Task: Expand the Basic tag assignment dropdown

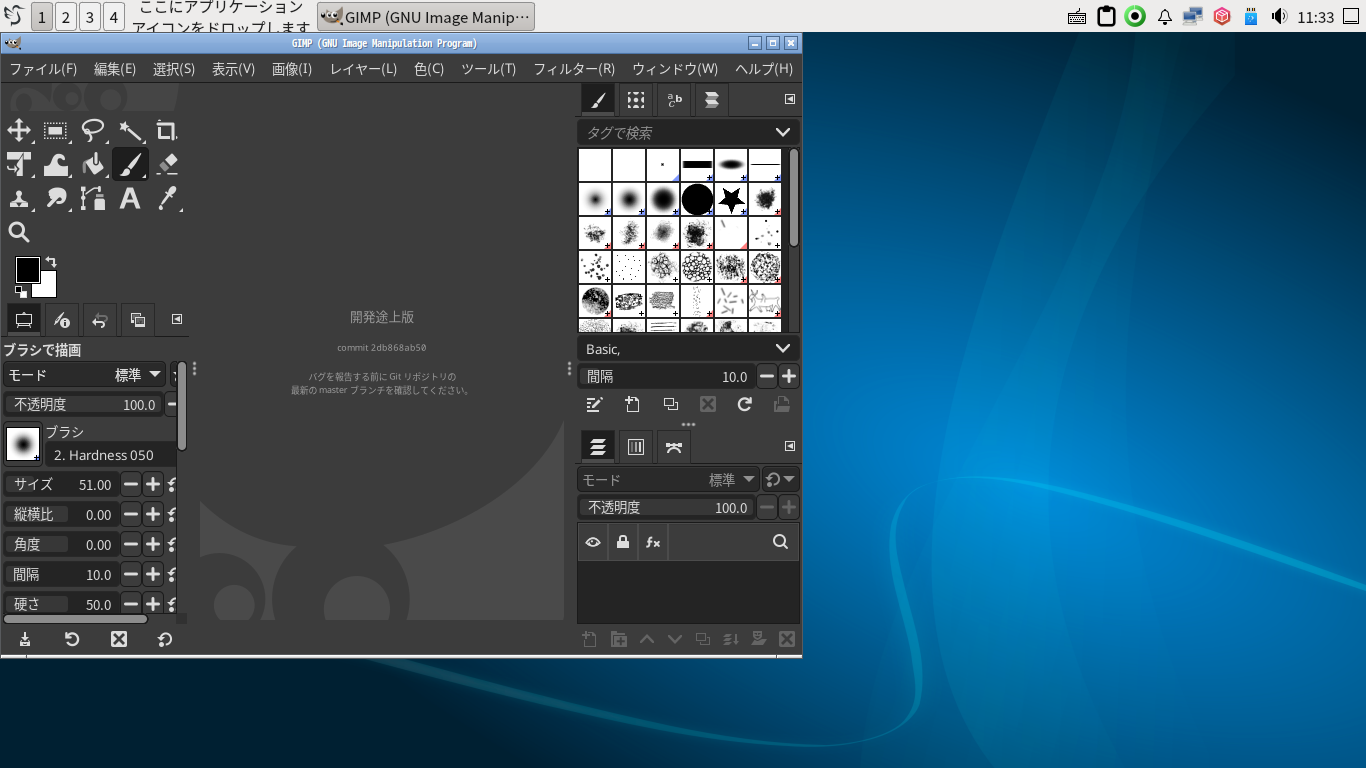Action: pyautogui.click(x=782, y=348)
